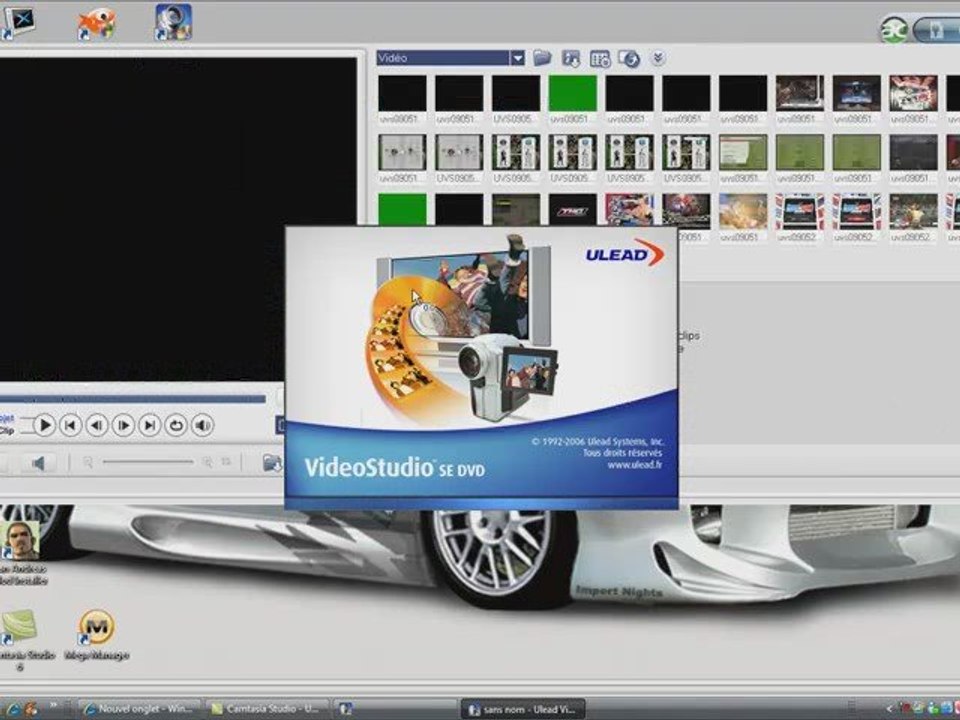Switch preview mode to Clip
This screenshot has width=960, height=720.
coord(7,431)
